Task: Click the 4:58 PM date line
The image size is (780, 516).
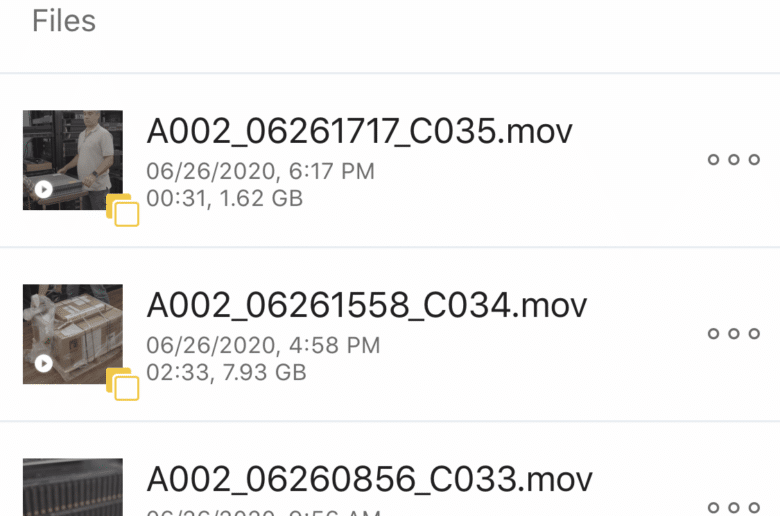Action: pos(263,345)
